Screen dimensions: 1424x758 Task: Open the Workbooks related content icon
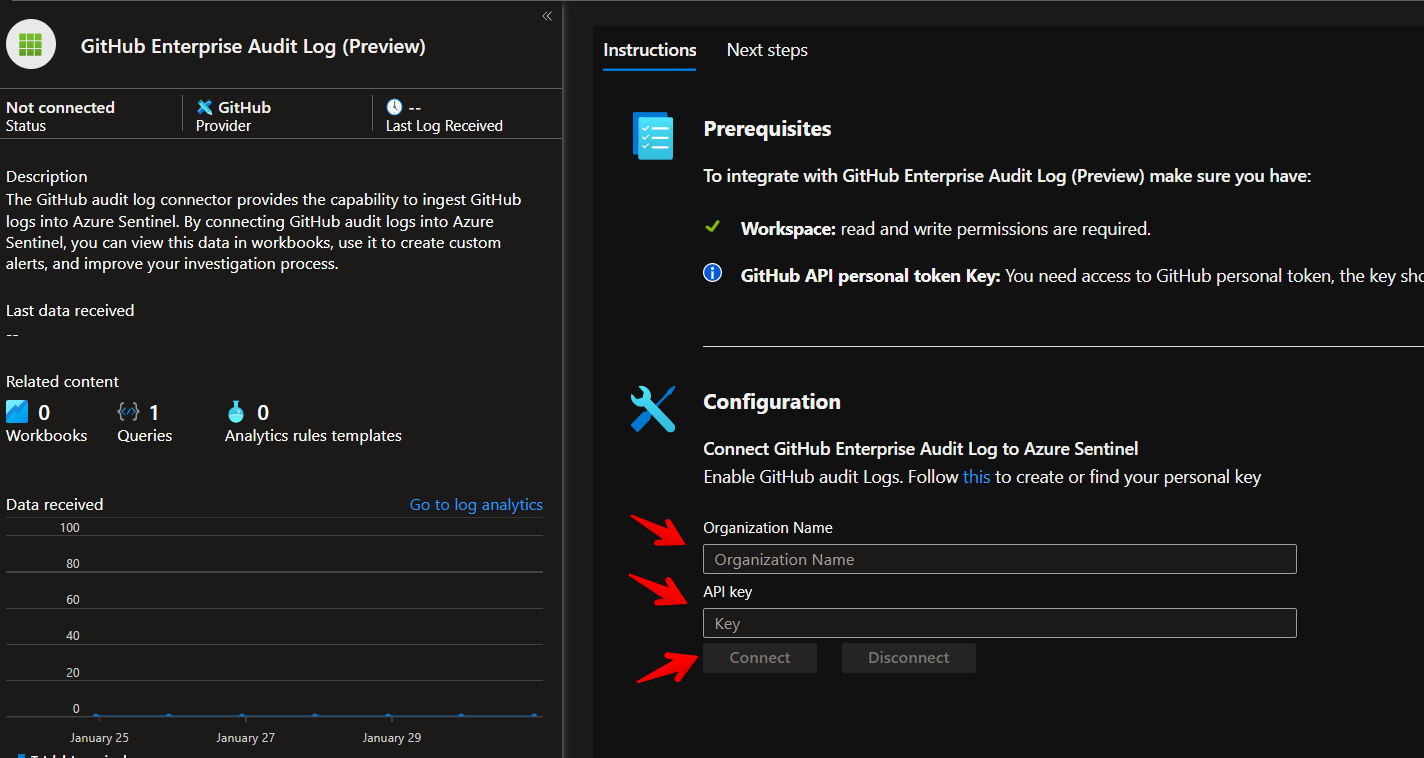[x=17, y=412]
